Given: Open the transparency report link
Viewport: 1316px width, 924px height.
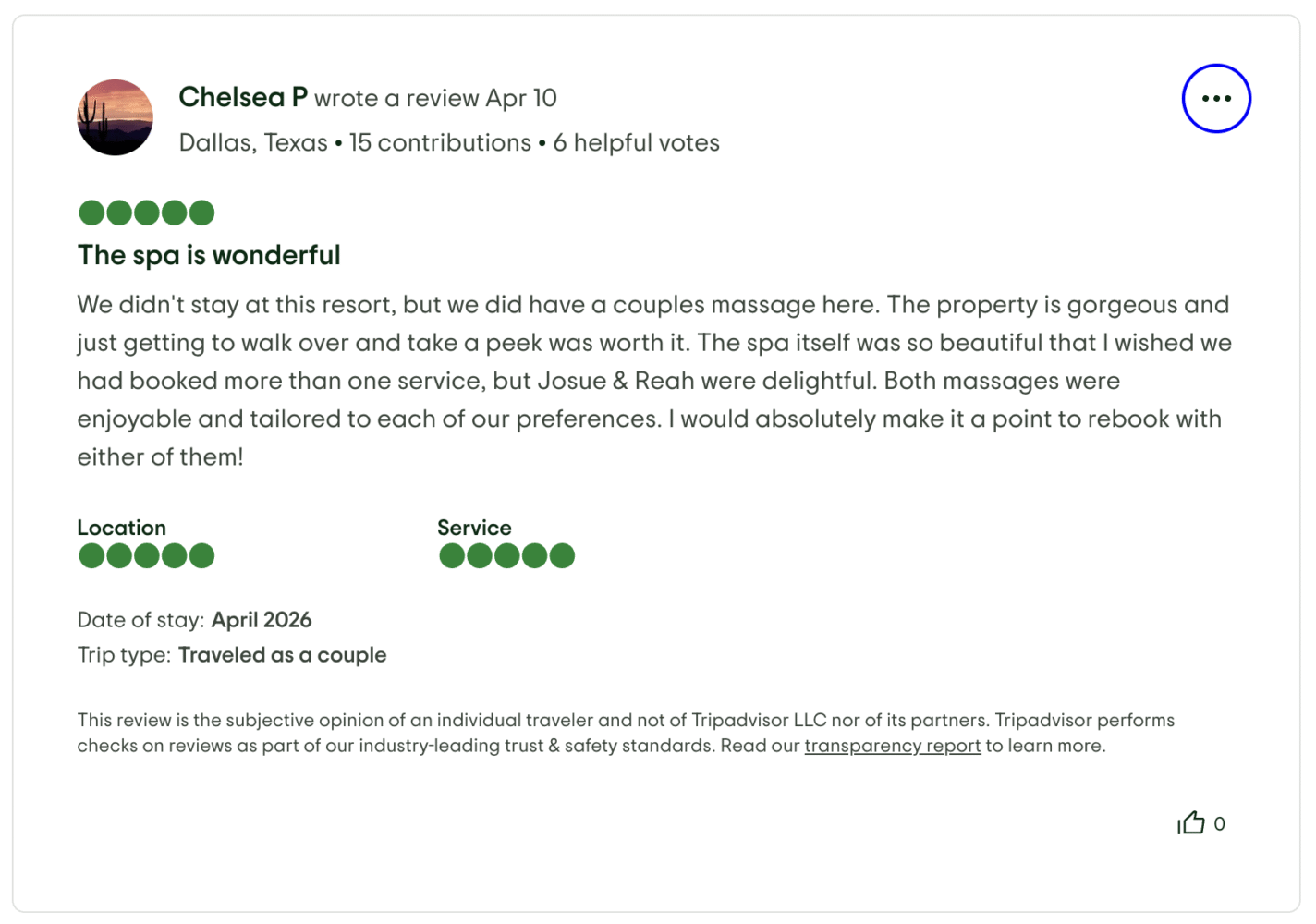Looking at the screenshot, I should pos(892,746).
